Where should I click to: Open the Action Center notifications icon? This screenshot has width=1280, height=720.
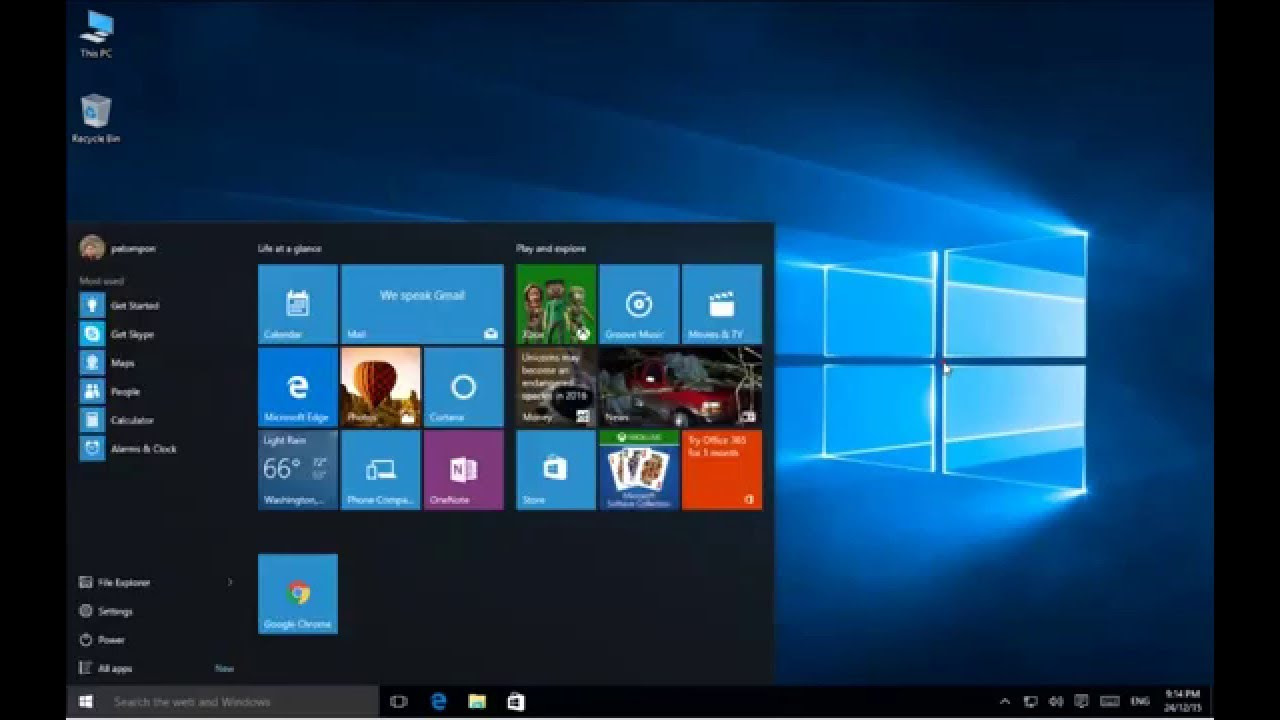click(1081, 702)
